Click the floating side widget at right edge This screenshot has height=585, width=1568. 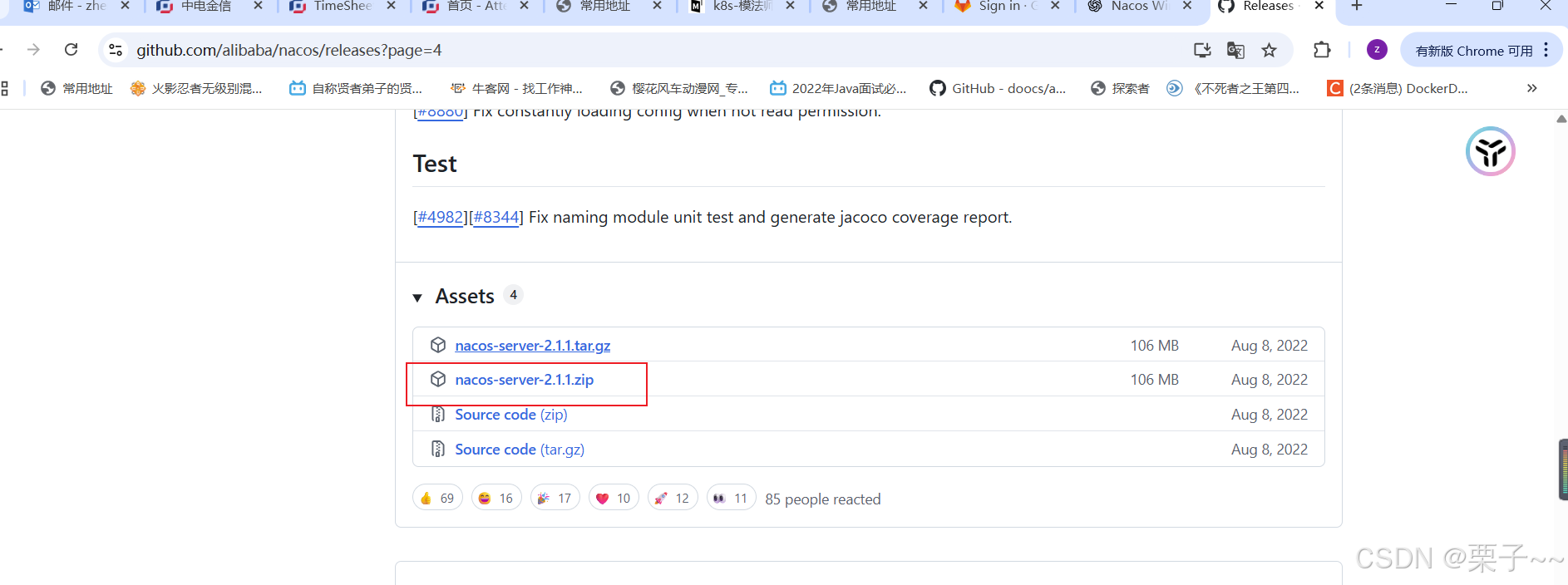pyautogui.click(x=1563, y=469)
